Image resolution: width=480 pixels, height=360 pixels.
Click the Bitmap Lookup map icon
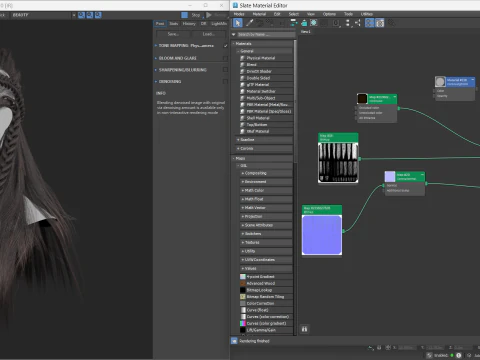click(243, 290)
